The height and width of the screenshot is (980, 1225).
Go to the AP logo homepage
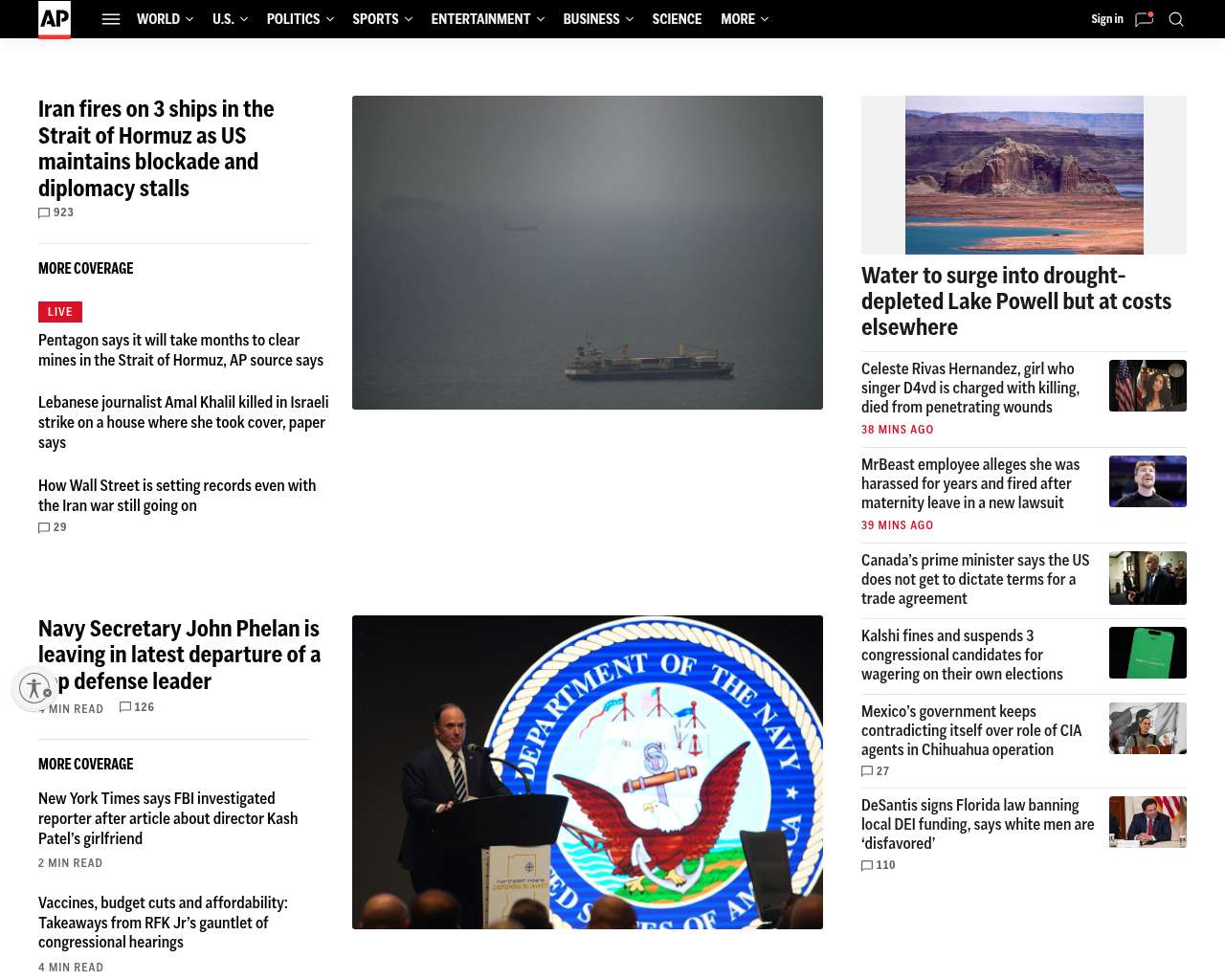pyautogui.click(x=55, y=19)
